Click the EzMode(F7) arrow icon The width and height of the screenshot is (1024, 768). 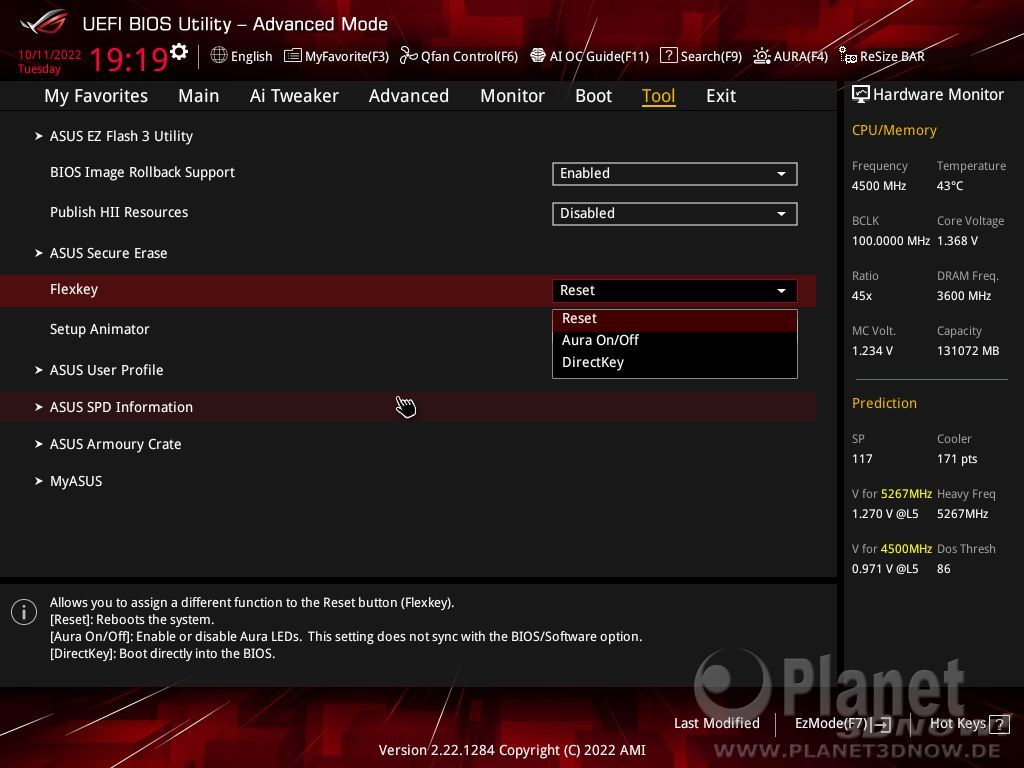pyautogui.click(x=882, y=724)
